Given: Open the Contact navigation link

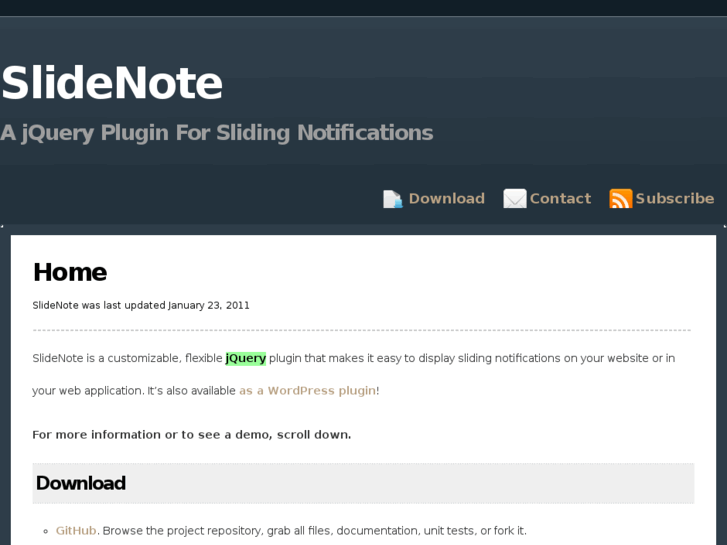Looking at the screenshot, I should point(560,199).
